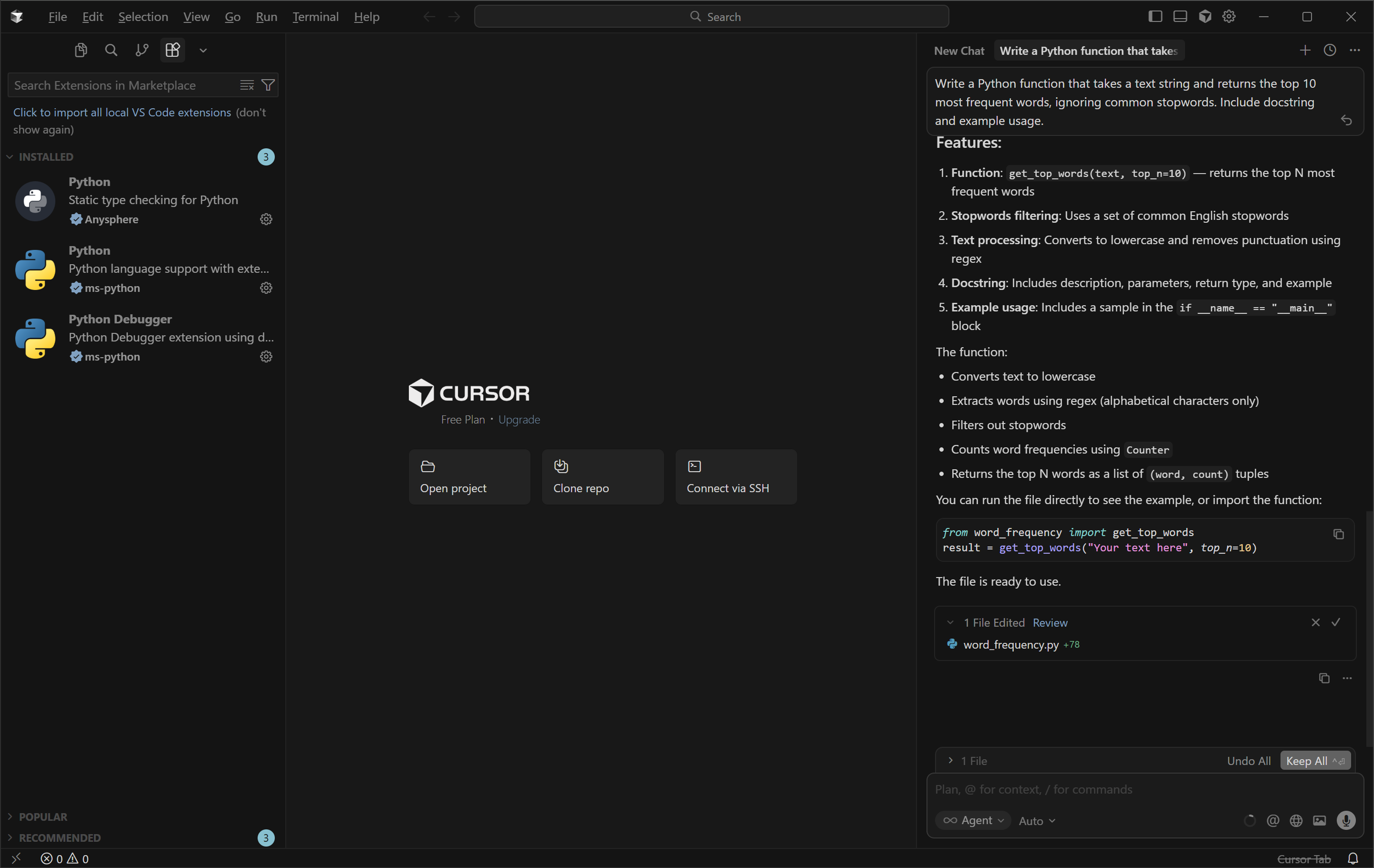Copy the chat response message
Screen dimensions: 1374x868
[x=1324, y=678]
